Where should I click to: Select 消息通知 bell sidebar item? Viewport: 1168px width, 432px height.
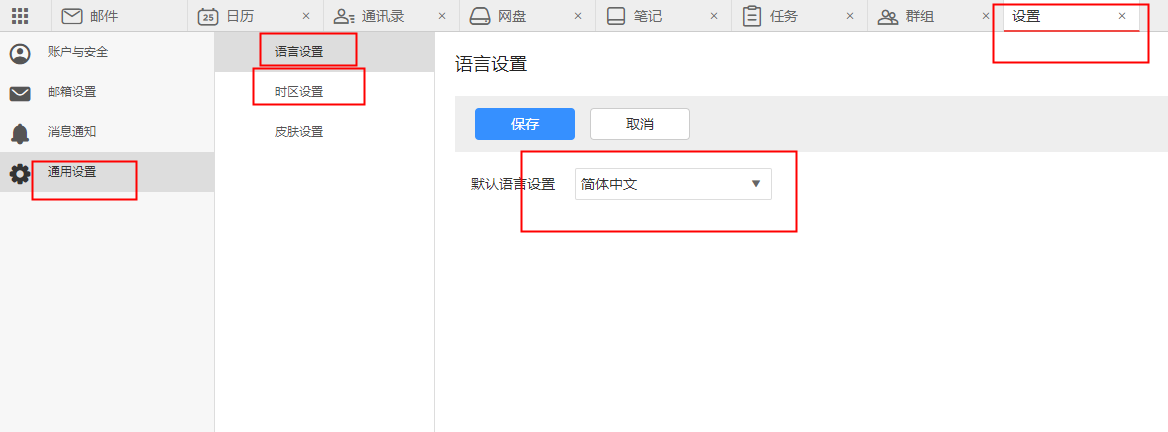(x=72, y=132)
